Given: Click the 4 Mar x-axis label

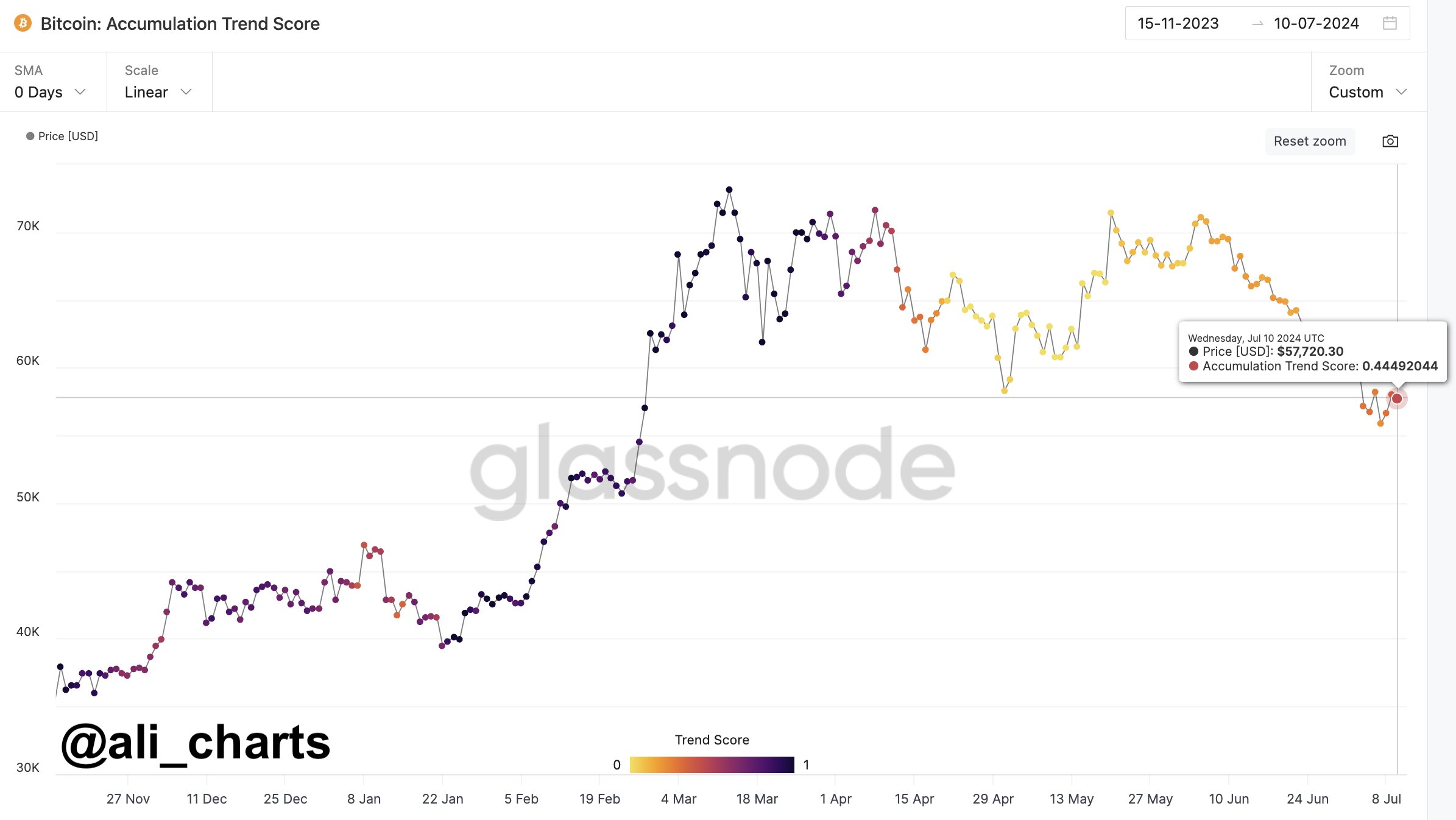Looking at the screenshot, I should coord(679,799).
